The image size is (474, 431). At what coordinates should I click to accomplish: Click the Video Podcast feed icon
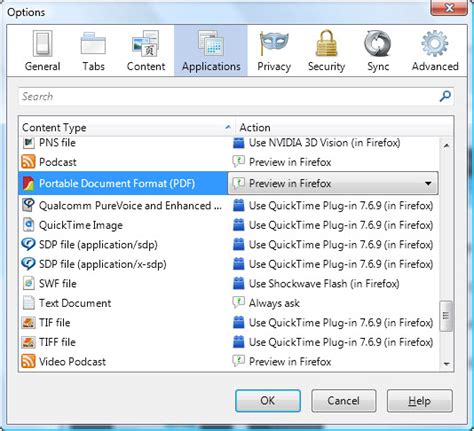pos(28,361)
